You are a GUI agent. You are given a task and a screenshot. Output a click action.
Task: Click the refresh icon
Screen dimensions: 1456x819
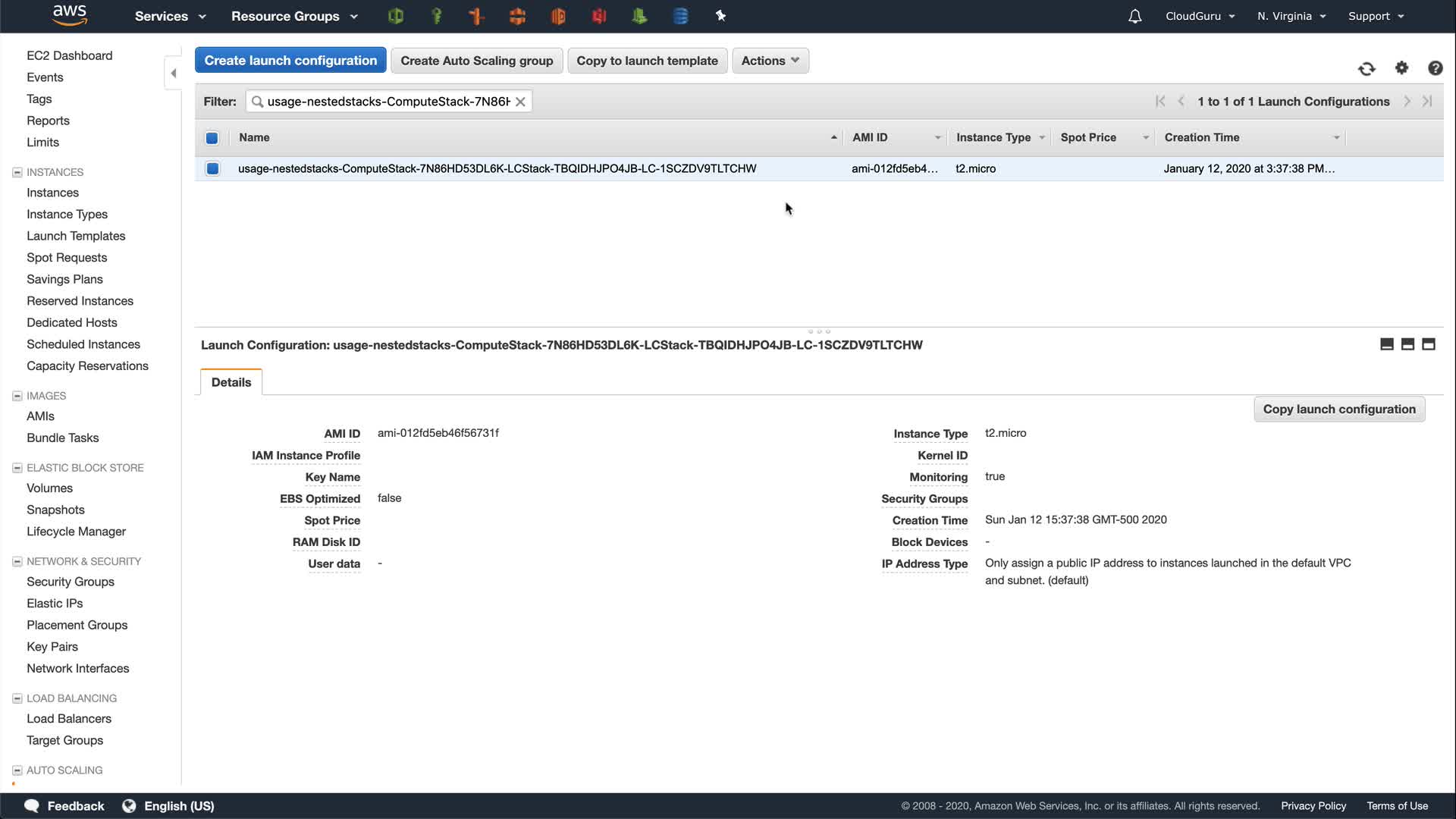[x=1367, y=69]
